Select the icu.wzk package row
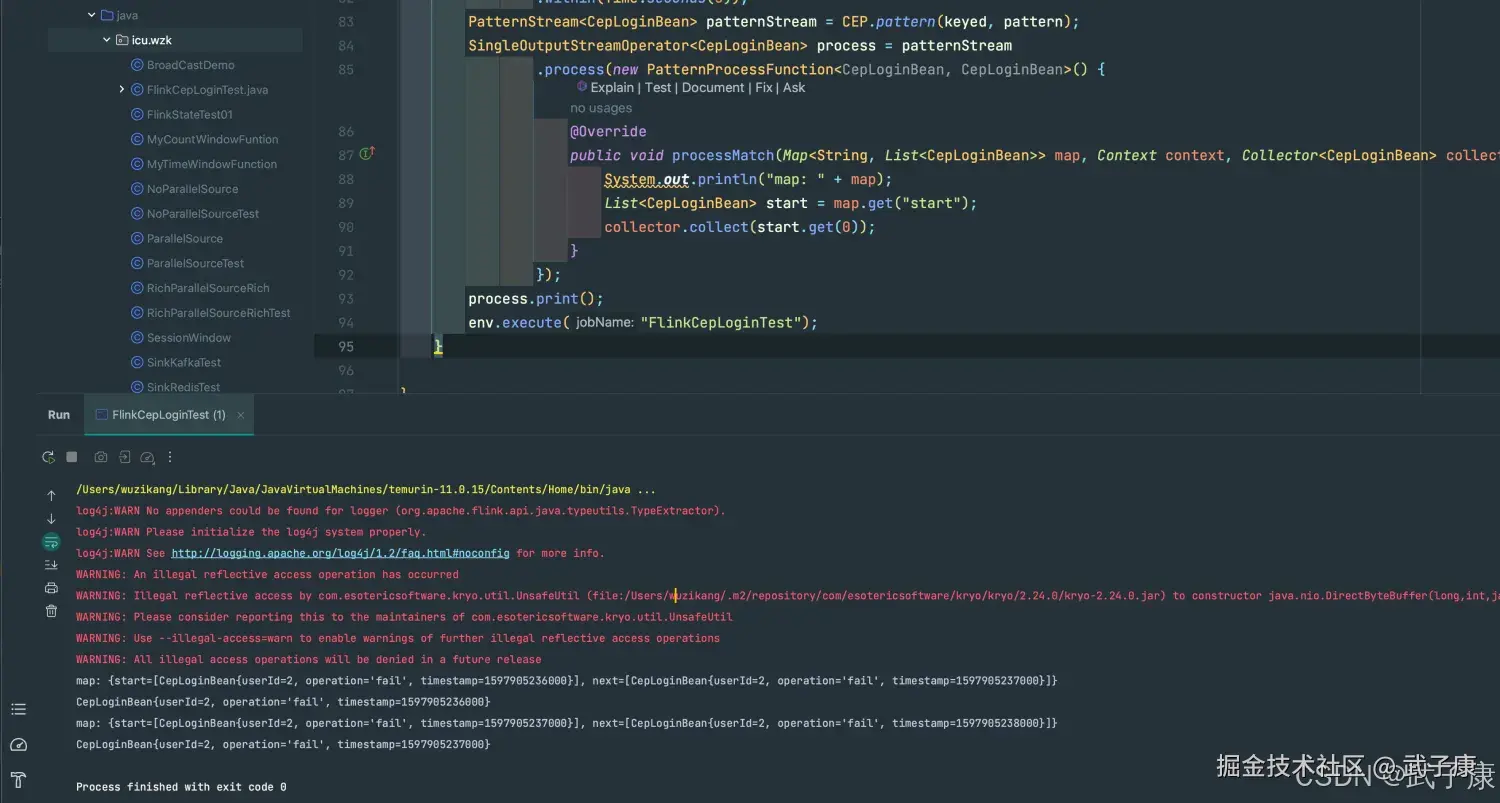Viewport: 1500px width, 803px height. pyautogui.click(x=175, y=40)
